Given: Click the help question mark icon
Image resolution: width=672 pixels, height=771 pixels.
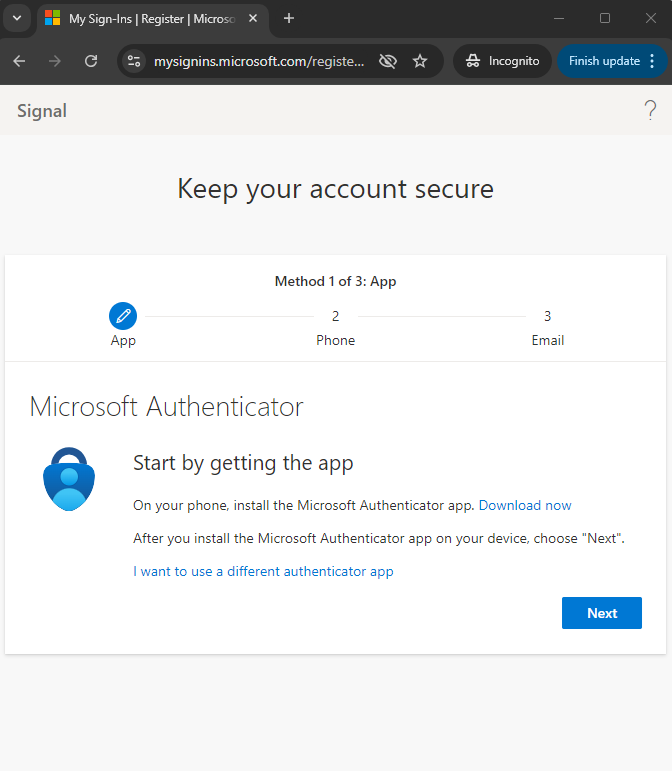Looking at the screenshot, I should click(x=650, y=110).
